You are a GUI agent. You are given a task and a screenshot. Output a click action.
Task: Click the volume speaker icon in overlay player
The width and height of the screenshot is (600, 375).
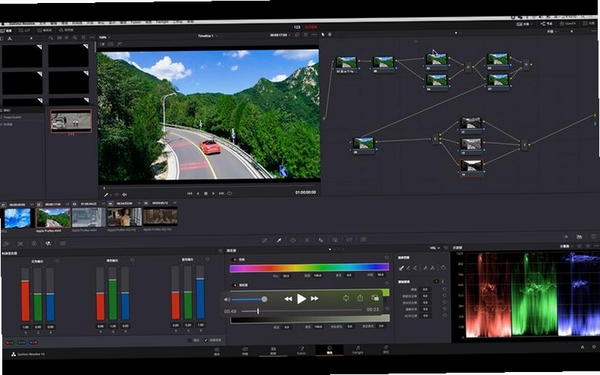coord(227,299)
